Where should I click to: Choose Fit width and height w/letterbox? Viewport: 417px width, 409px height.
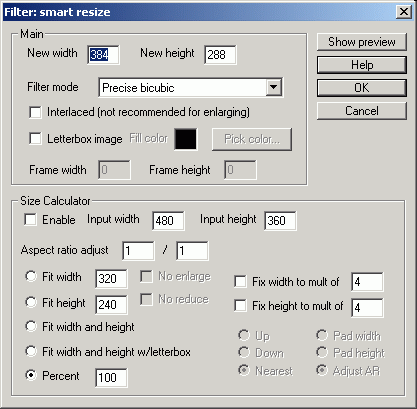coord(31,351)
